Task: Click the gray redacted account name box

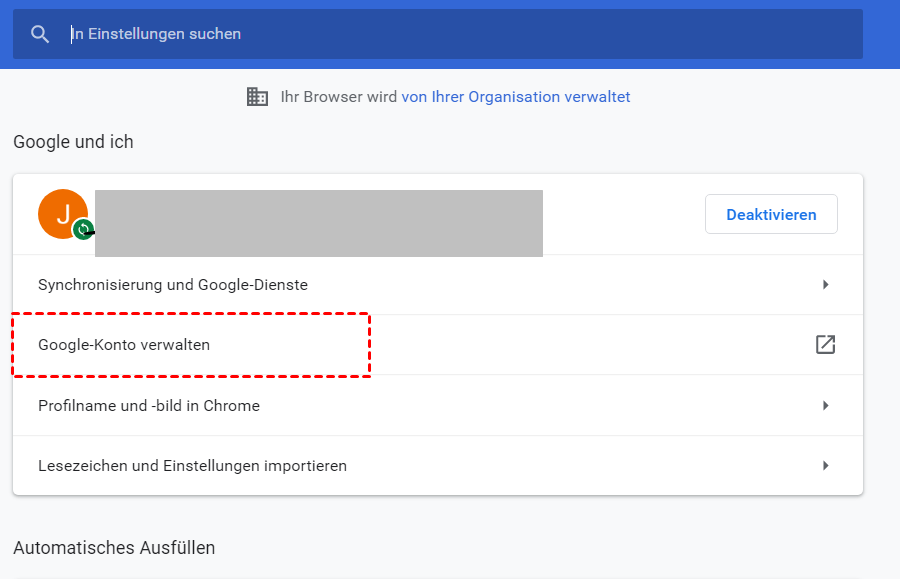Action: [x=318, y=223]
